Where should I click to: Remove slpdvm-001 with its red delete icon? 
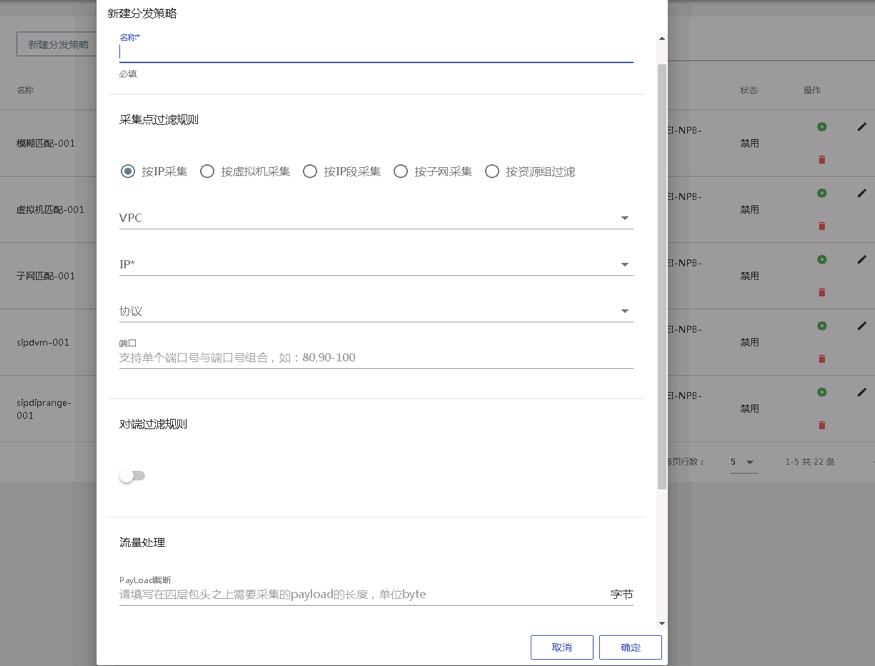point(821,358)
